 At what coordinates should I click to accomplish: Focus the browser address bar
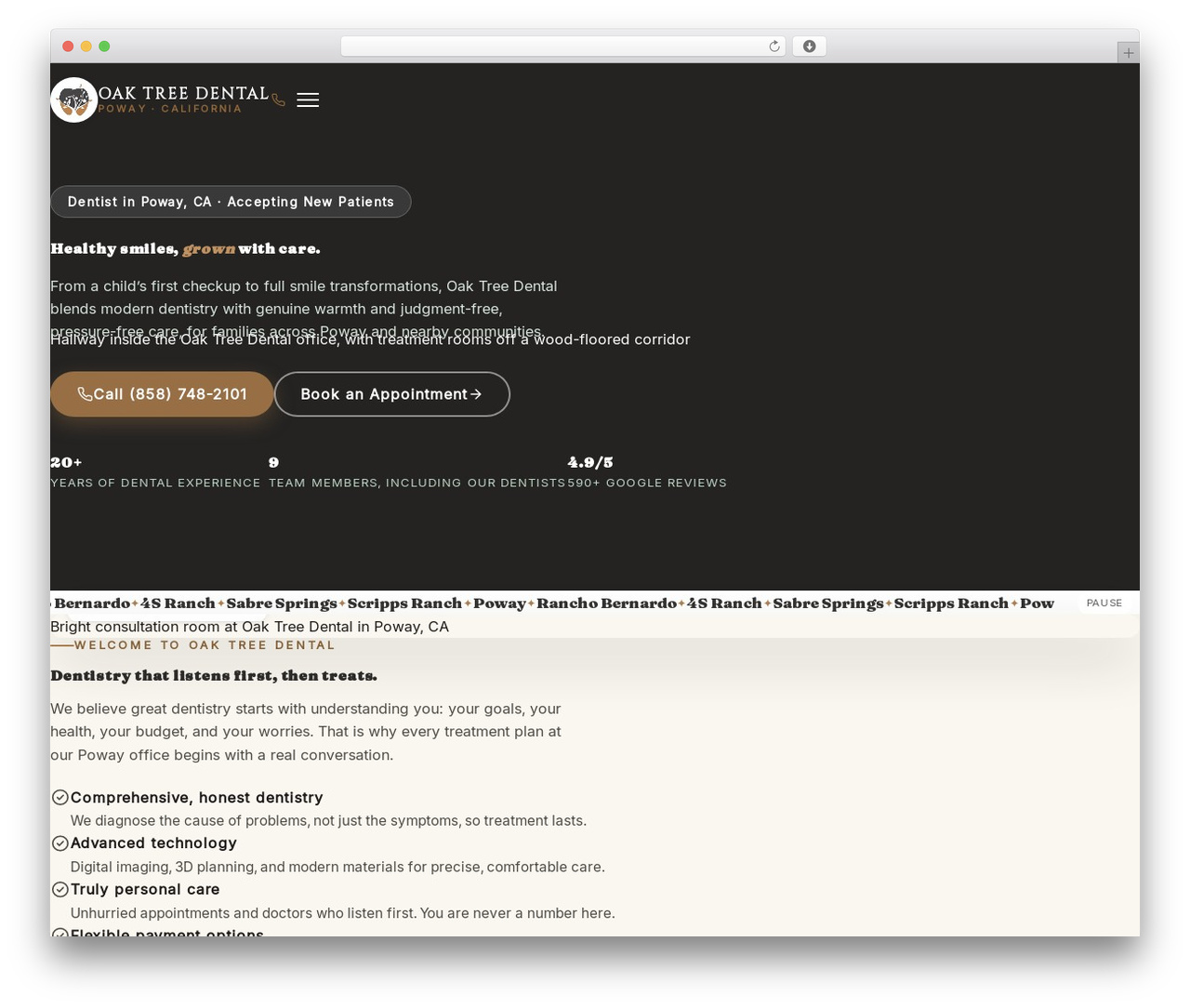coord(563,46)
